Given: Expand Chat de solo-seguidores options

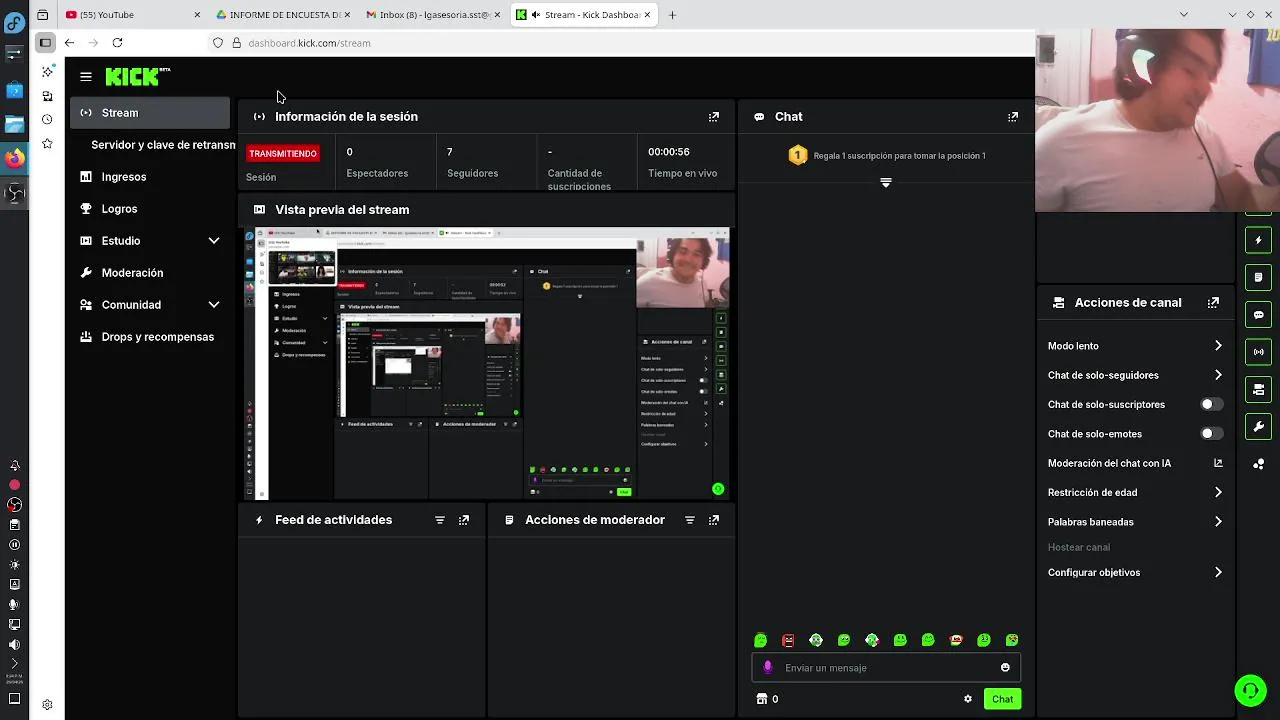Looking at the screenshot, I should point(1218,375).
